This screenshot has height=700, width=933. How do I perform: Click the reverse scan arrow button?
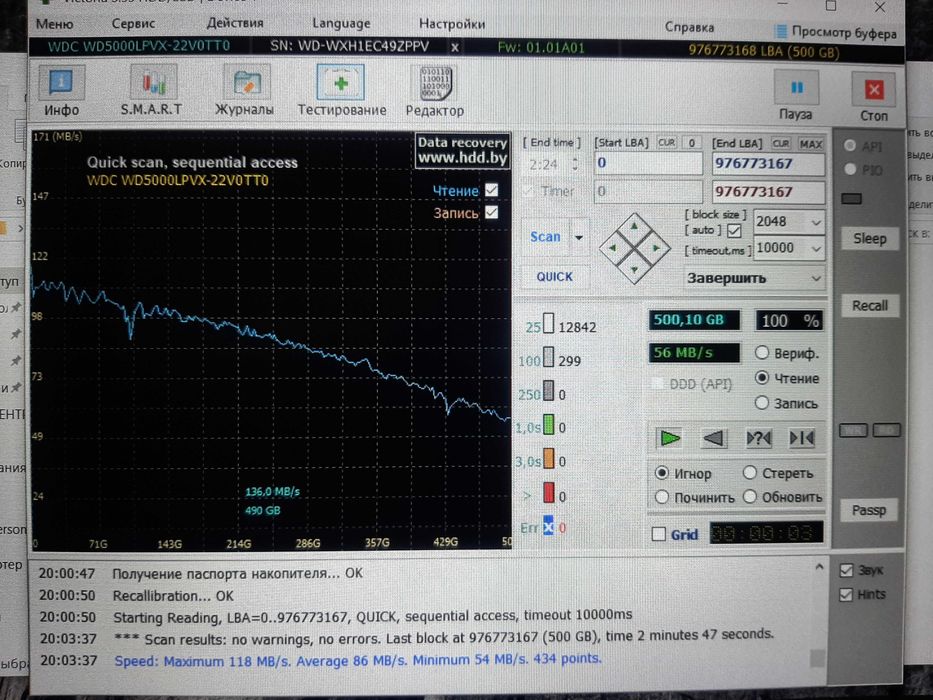713,439
